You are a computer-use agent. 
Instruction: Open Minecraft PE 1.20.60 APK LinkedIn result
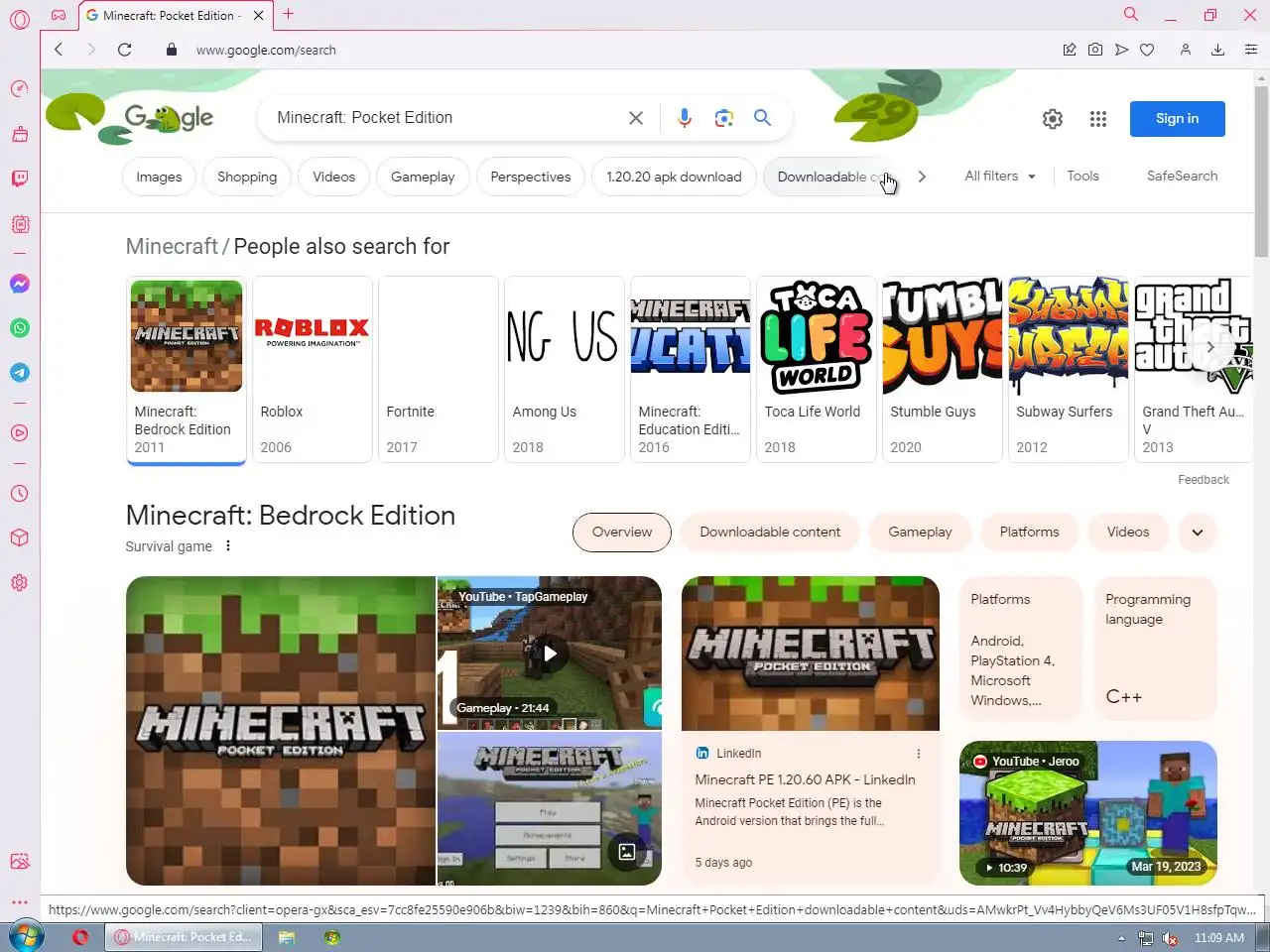805,779
